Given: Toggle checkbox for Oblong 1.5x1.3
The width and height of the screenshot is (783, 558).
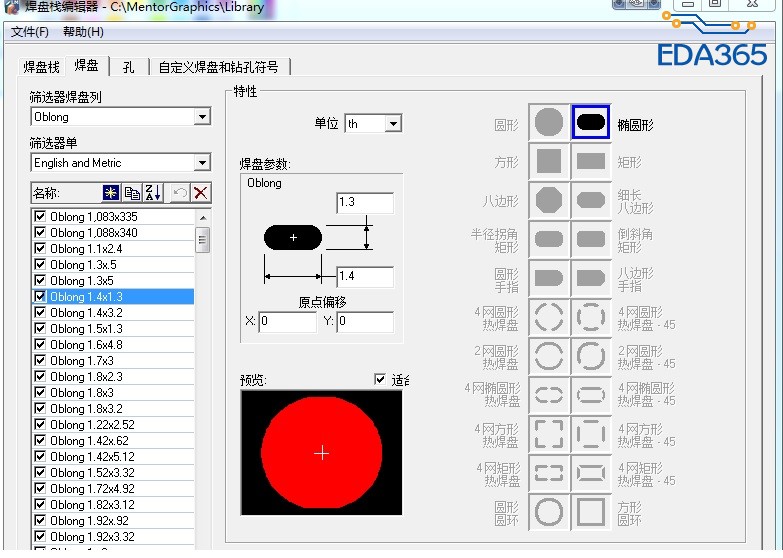Looking at the screenshot, I should pos(40,328).
